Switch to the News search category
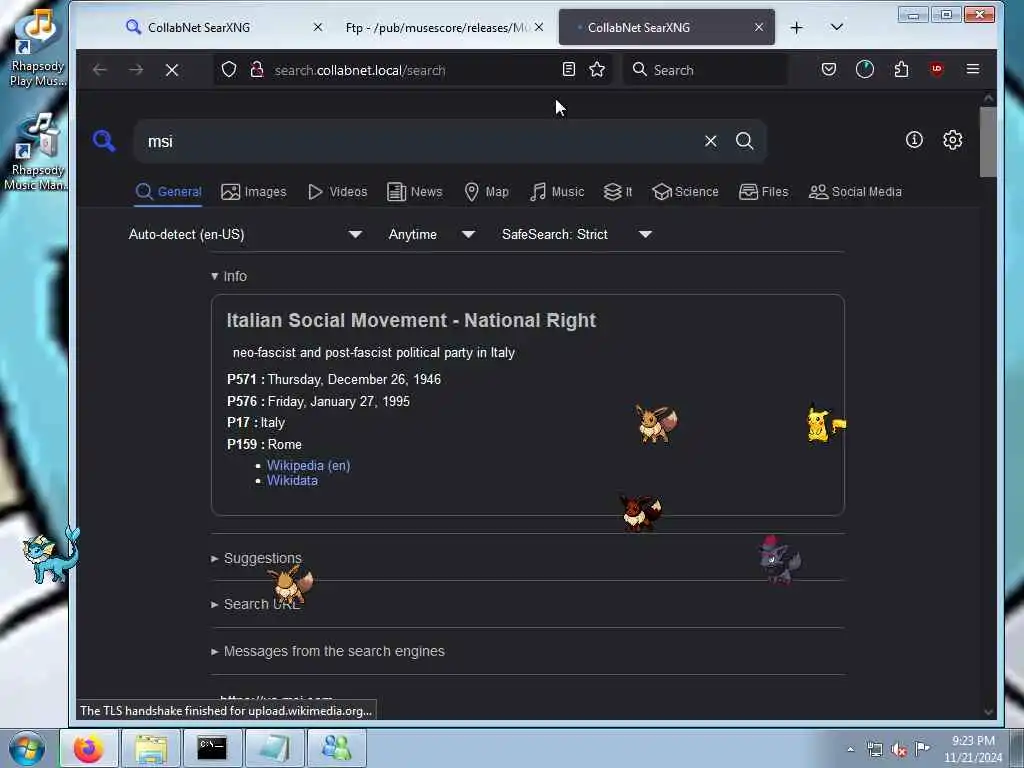This screenshot has height=768, width=1024. tap(415, 192)
